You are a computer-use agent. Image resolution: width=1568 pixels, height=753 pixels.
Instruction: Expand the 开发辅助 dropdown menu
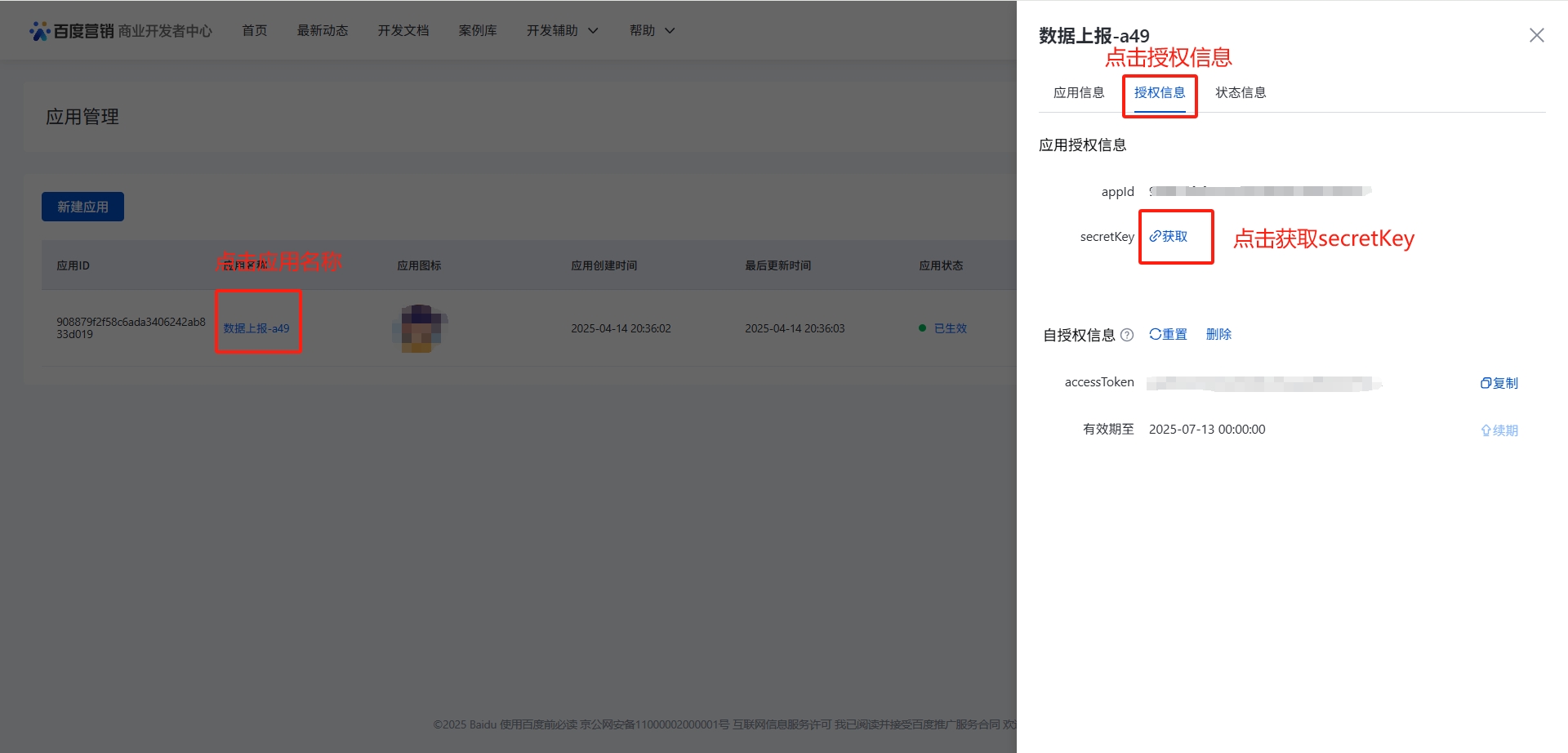[x=562, y=30]
